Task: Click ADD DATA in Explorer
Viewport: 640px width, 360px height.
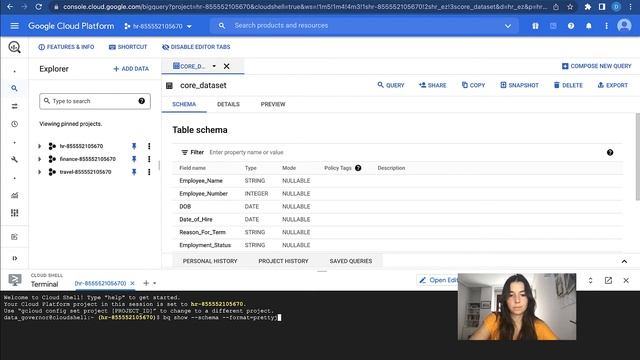Action: (x=131, y=69)
